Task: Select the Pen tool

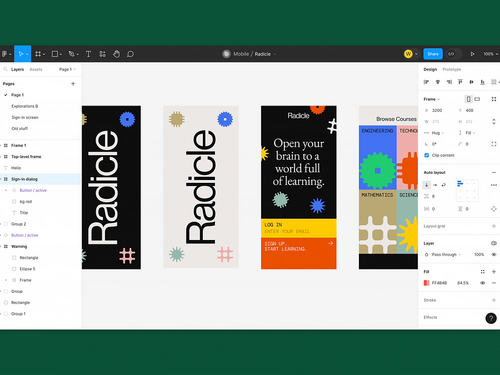Action: pos(71,54)
